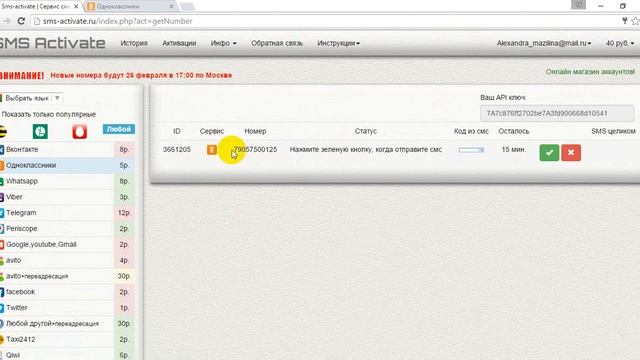Select Whatsapp service row
This screenshot has height=360, width=640.
67,181
